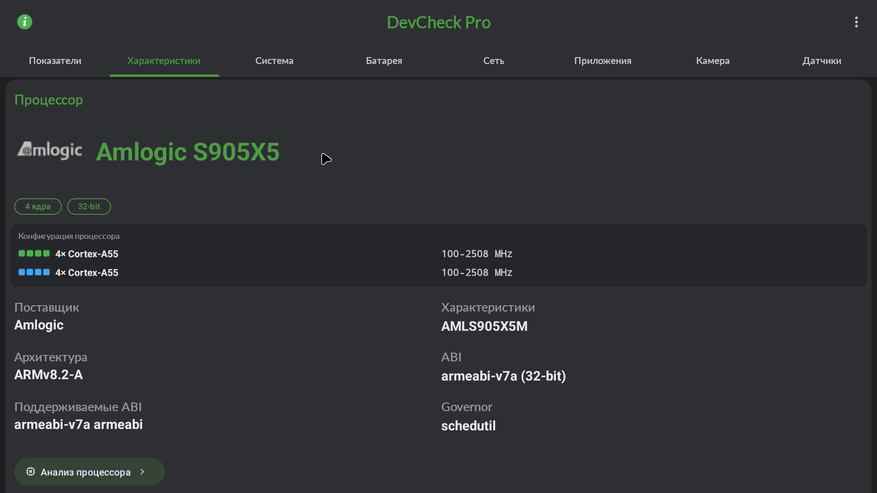Click the 'Конфигурация процессора' label

[x=69, y=236]
